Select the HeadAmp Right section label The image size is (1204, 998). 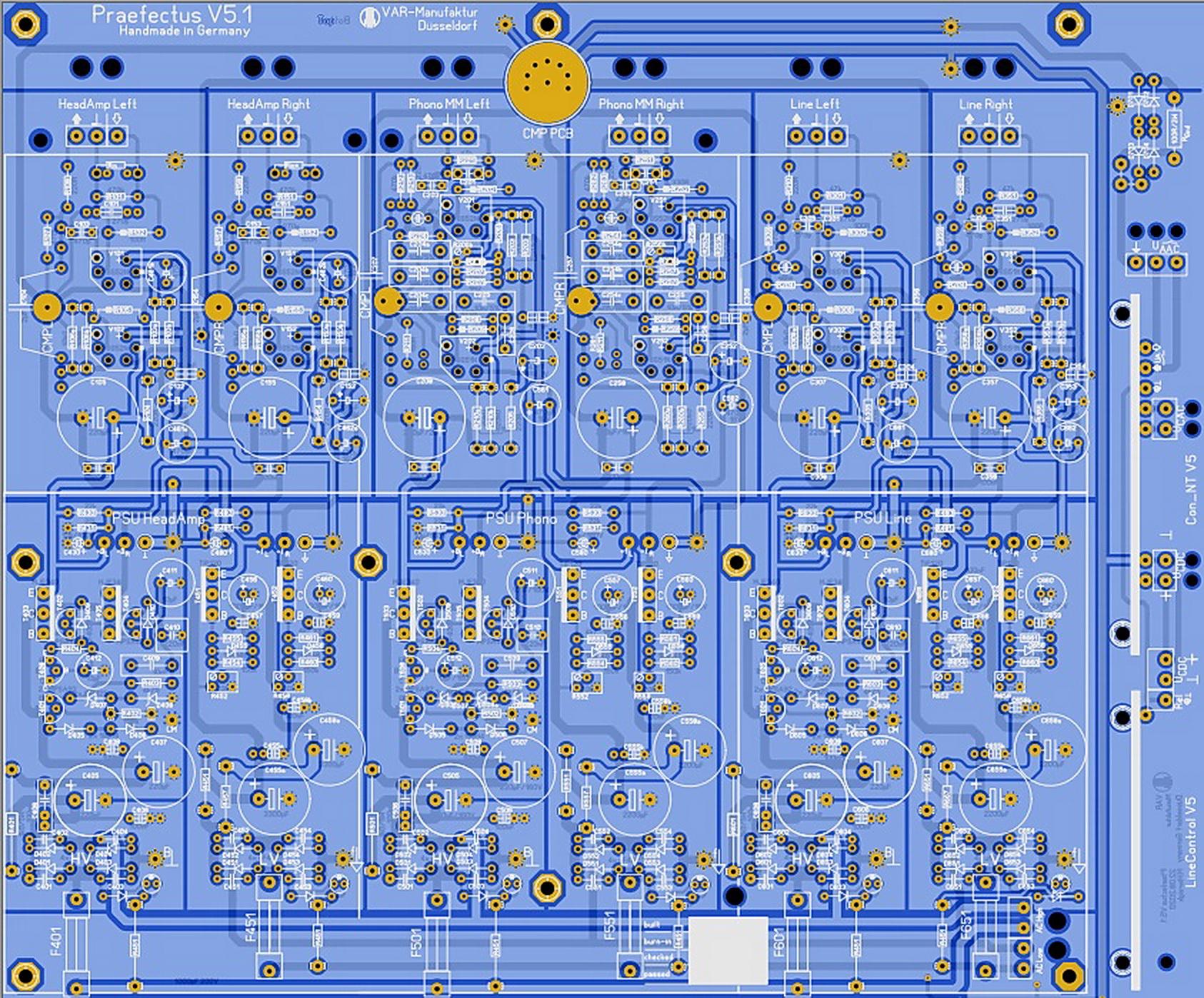pyautogui.click(x=269, y=104)
